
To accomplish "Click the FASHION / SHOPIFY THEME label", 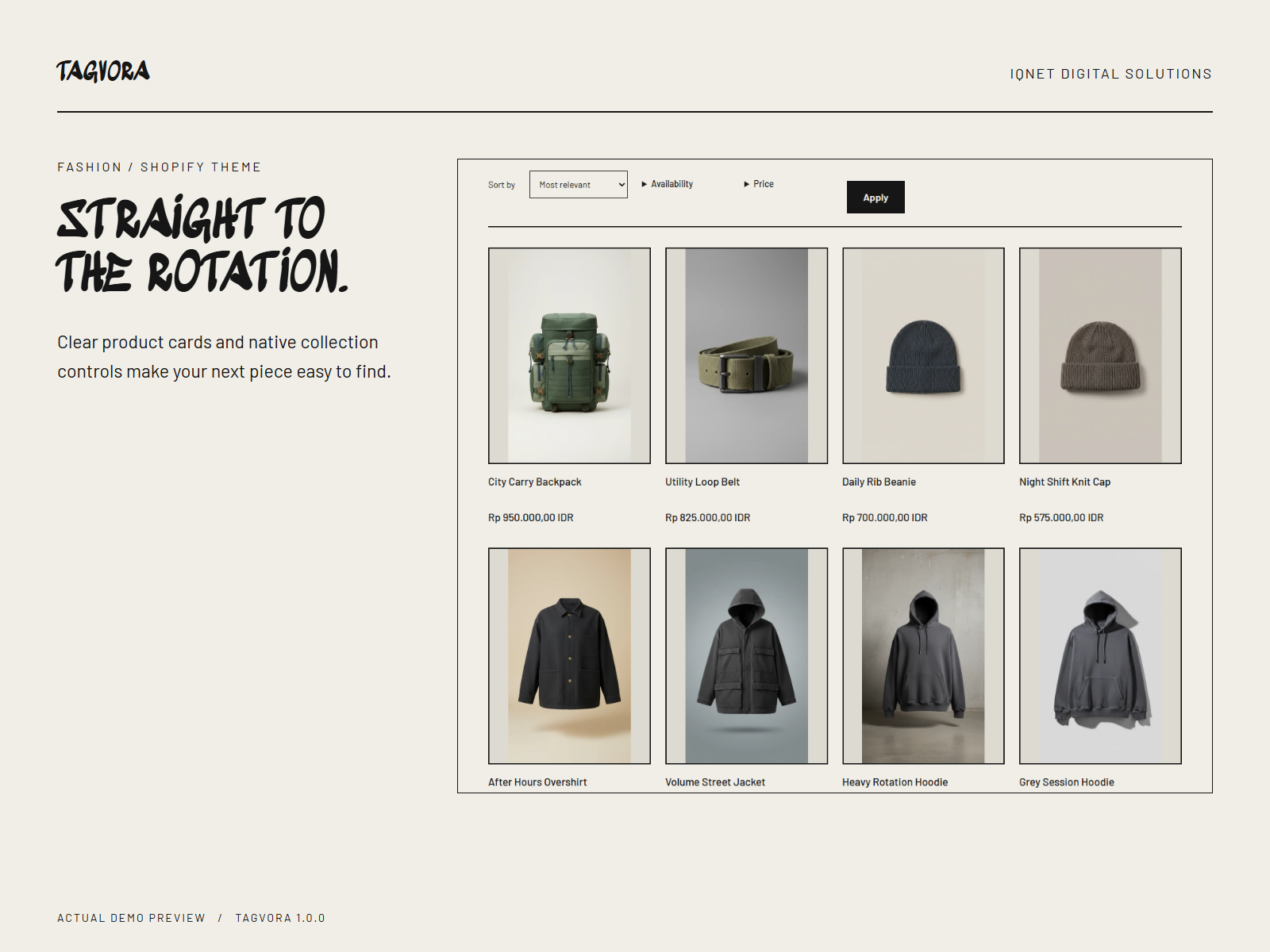I will 159,167.
